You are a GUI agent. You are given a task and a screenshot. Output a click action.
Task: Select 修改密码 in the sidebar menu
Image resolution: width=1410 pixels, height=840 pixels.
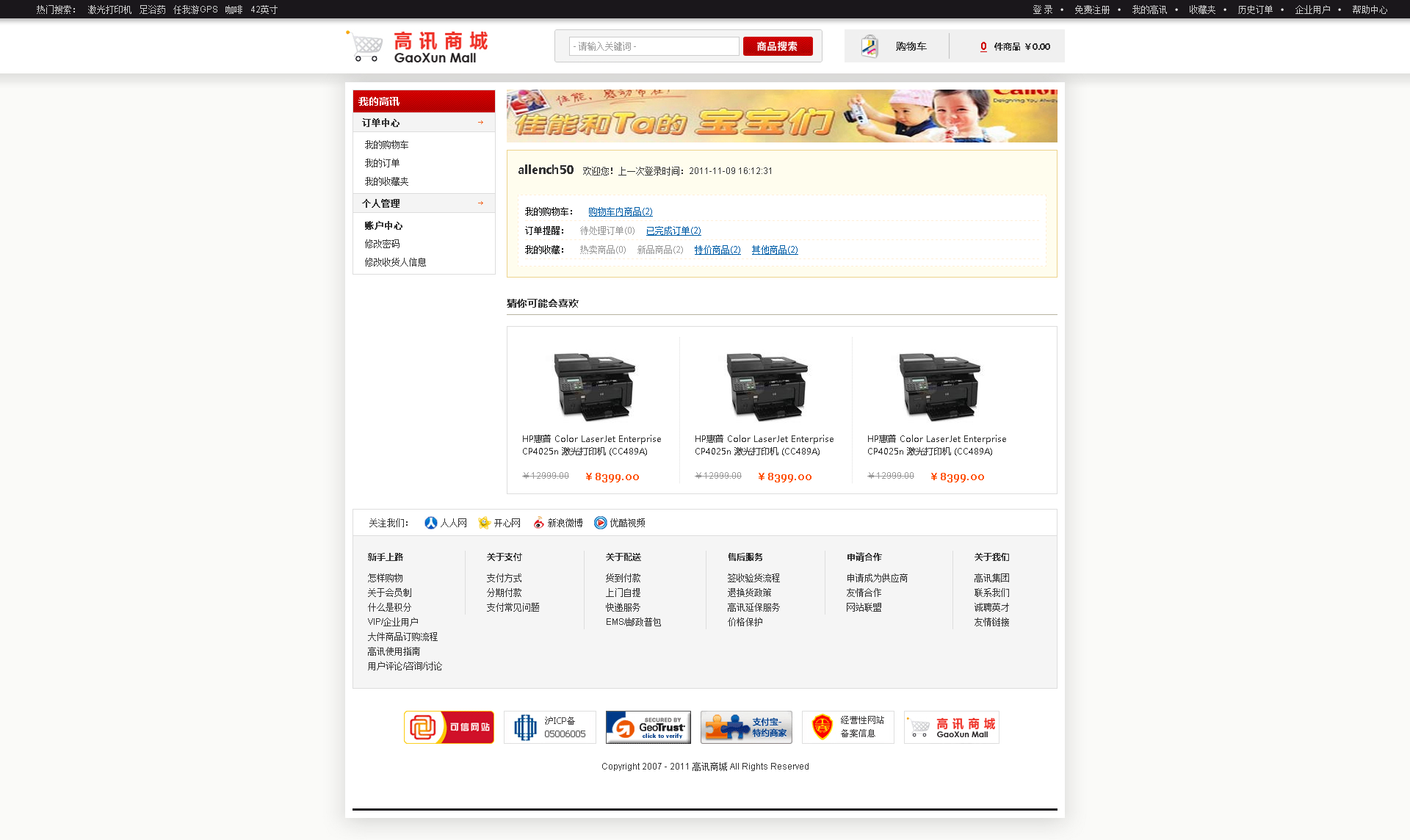pos(383,244)
